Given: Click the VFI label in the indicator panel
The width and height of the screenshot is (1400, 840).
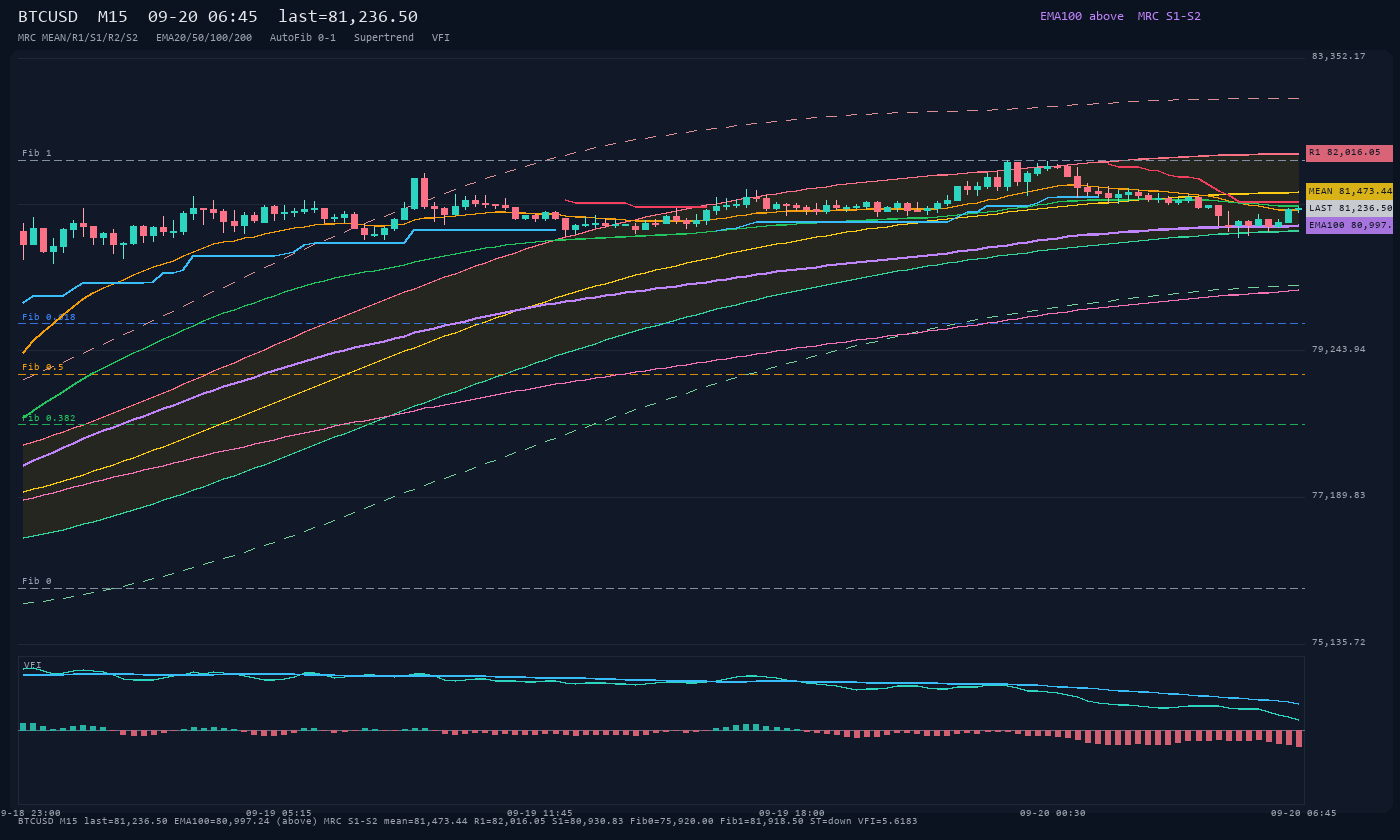Looking at the screenshot, I should point(33,665).
